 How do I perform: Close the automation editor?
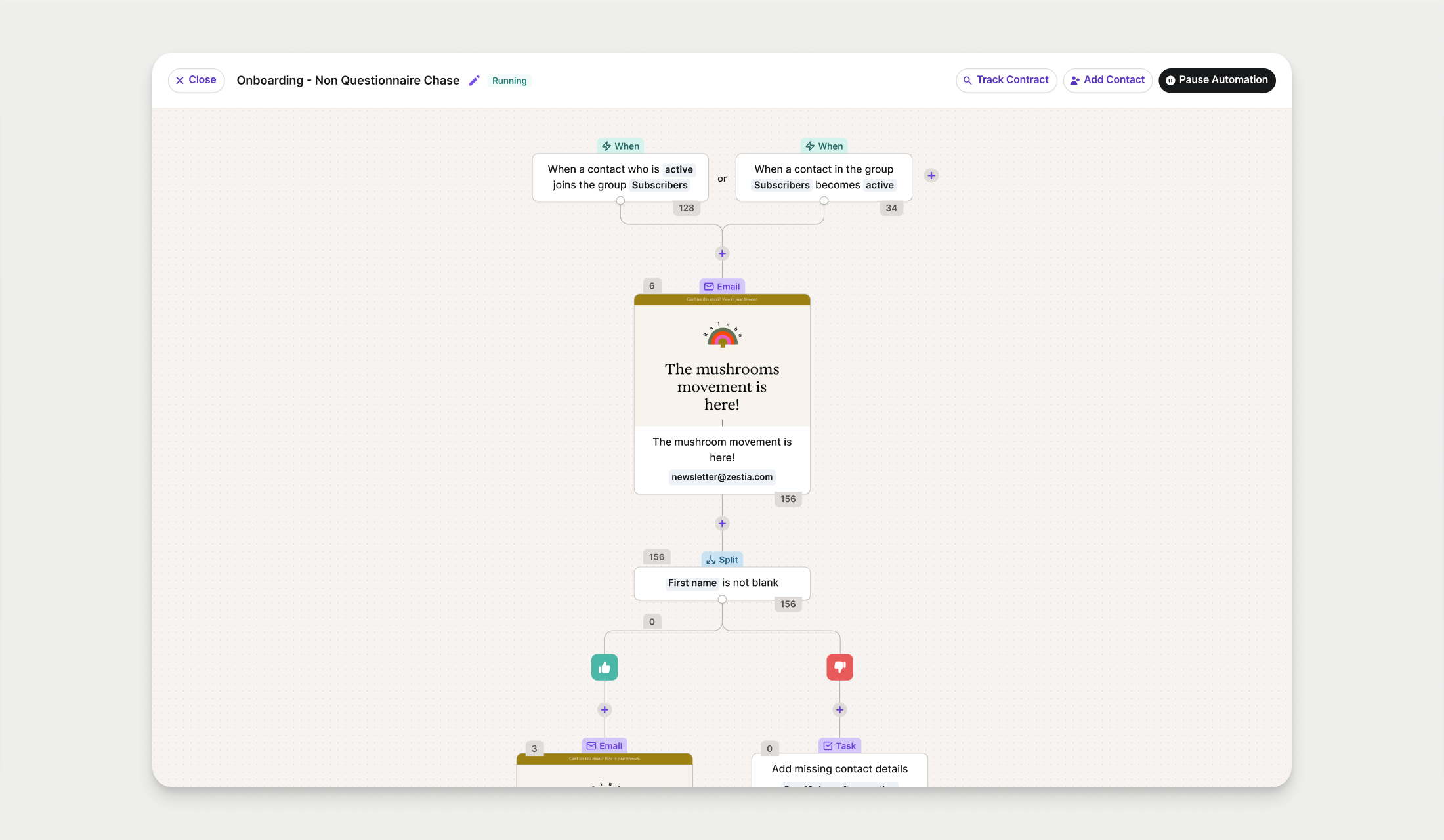tap(196, 80)
